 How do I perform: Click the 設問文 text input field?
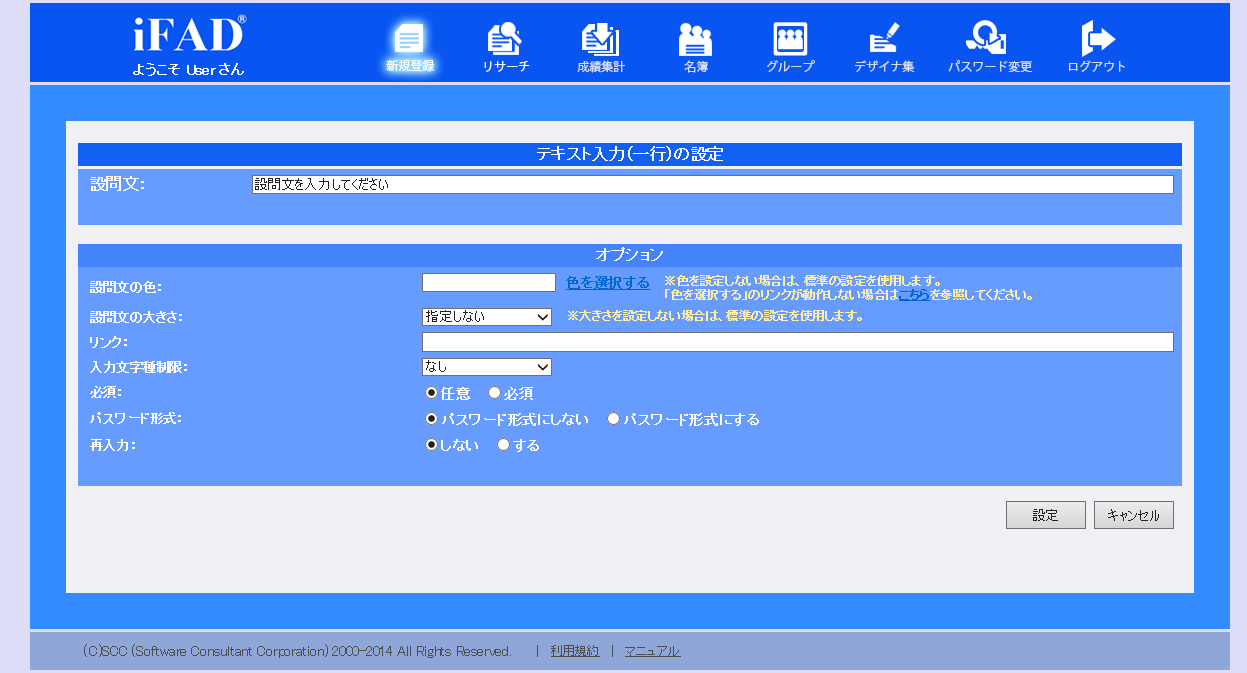[713, 184]
